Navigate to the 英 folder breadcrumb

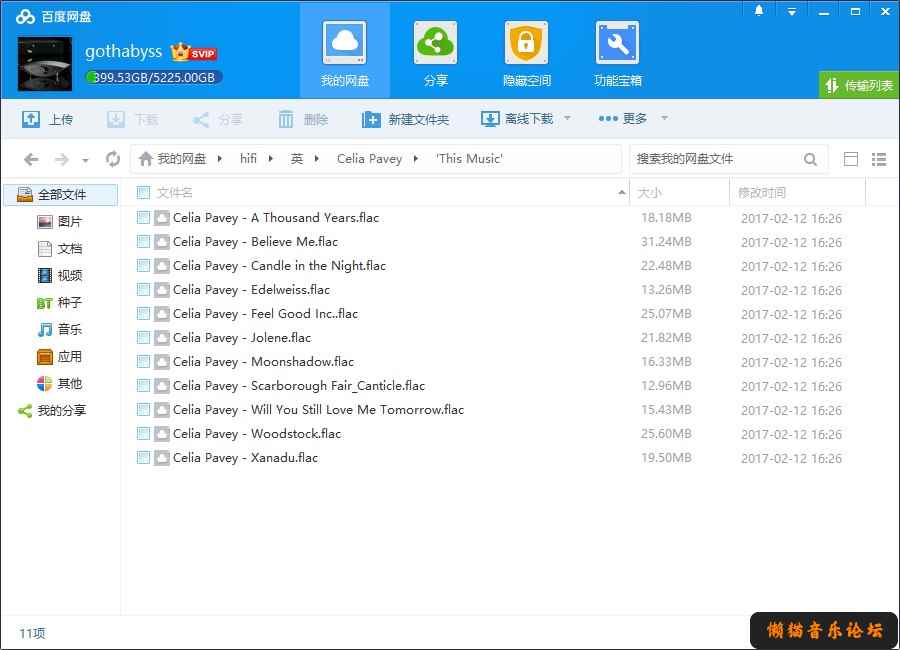click(x=297, y=158)
